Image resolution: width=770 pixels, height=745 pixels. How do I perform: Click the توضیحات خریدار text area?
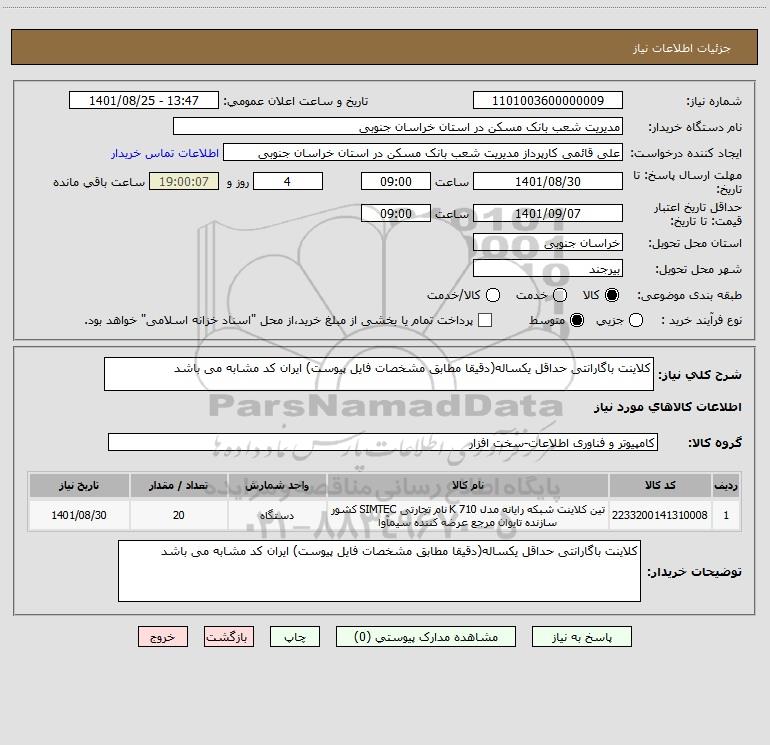click(x=379, y=571)
